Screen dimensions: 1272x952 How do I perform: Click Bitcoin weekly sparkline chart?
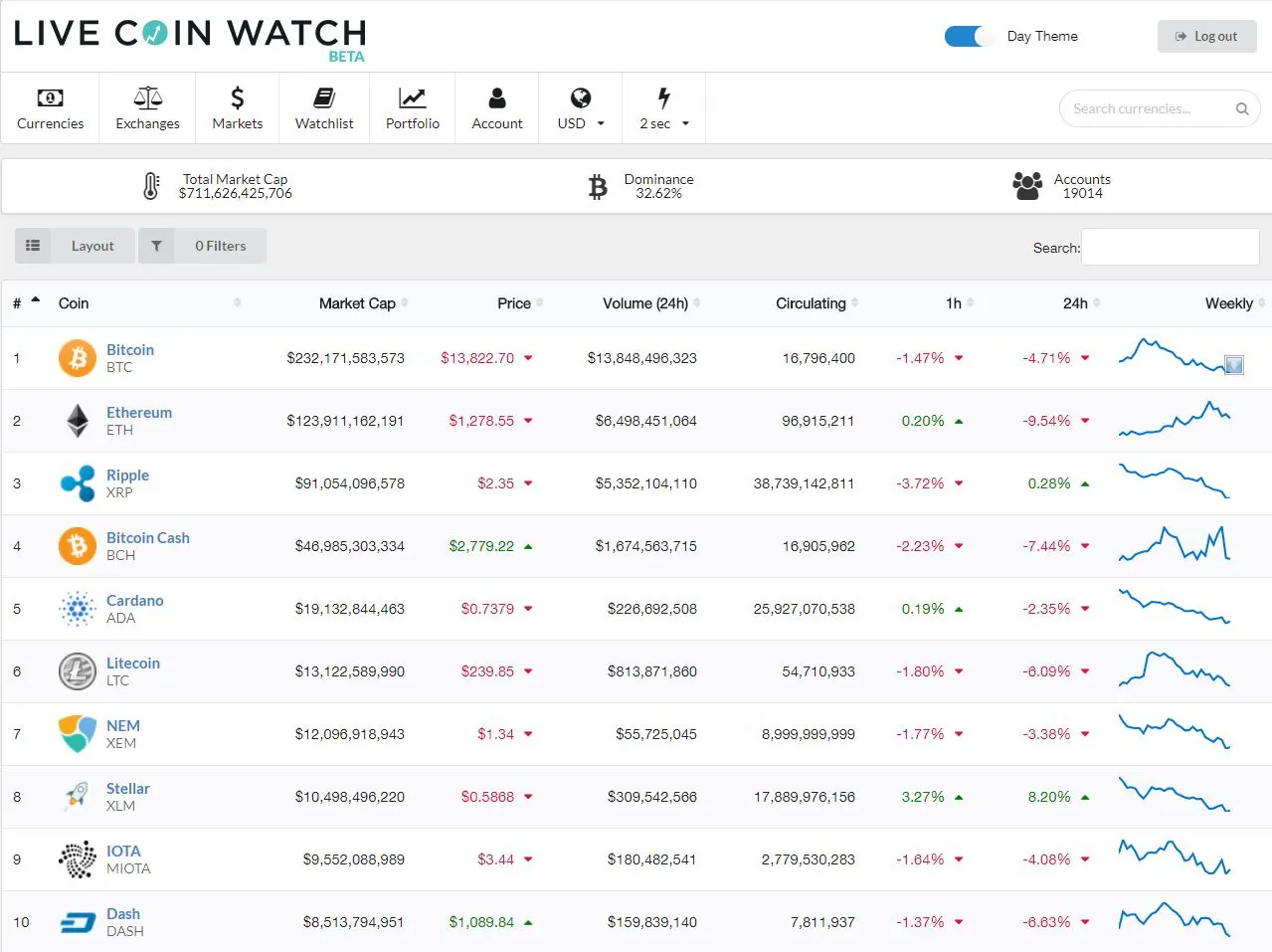pos(1175,356)
